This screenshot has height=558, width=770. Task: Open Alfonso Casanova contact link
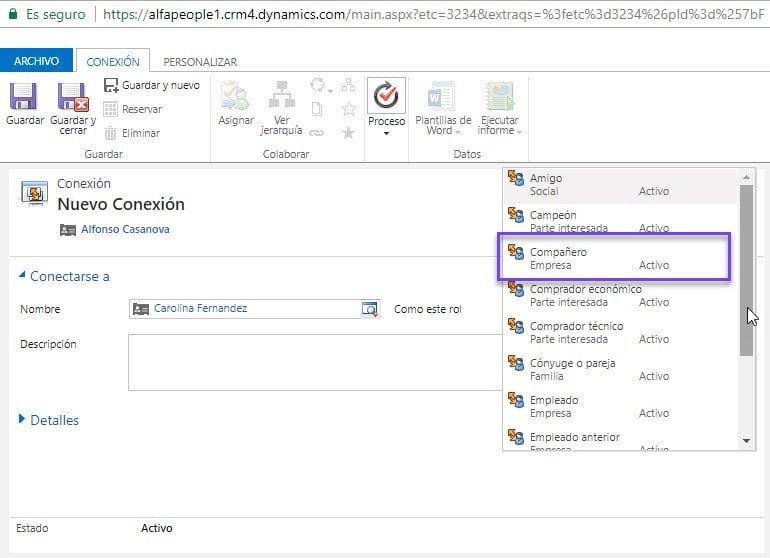coord(125,229)
